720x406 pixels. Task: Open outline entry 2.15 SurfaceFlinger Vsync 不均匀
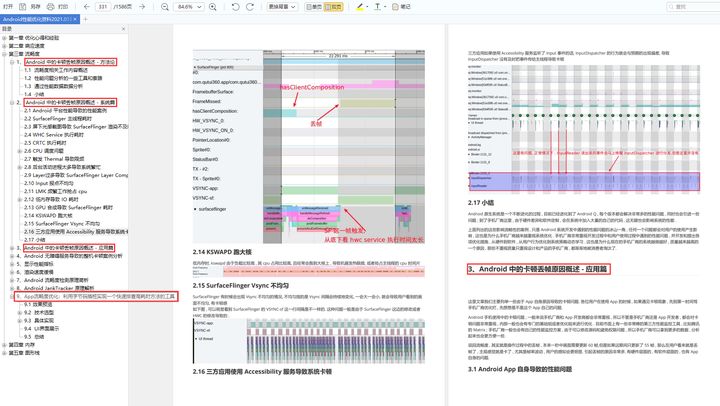tap(62, 224)
